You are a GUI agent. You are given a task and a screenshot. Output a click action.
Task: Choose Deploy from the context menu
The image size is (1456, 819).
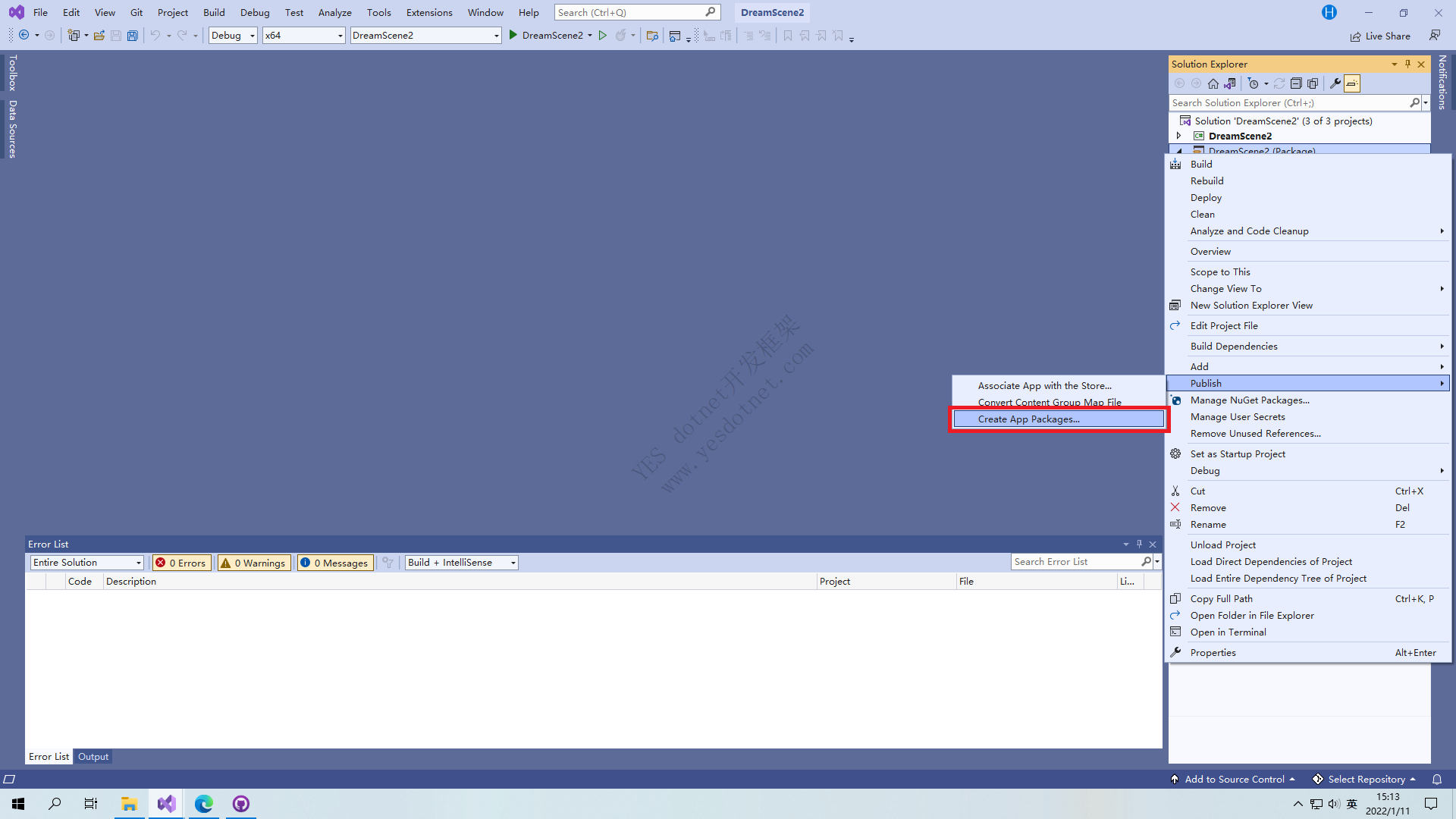[1309, 198]
